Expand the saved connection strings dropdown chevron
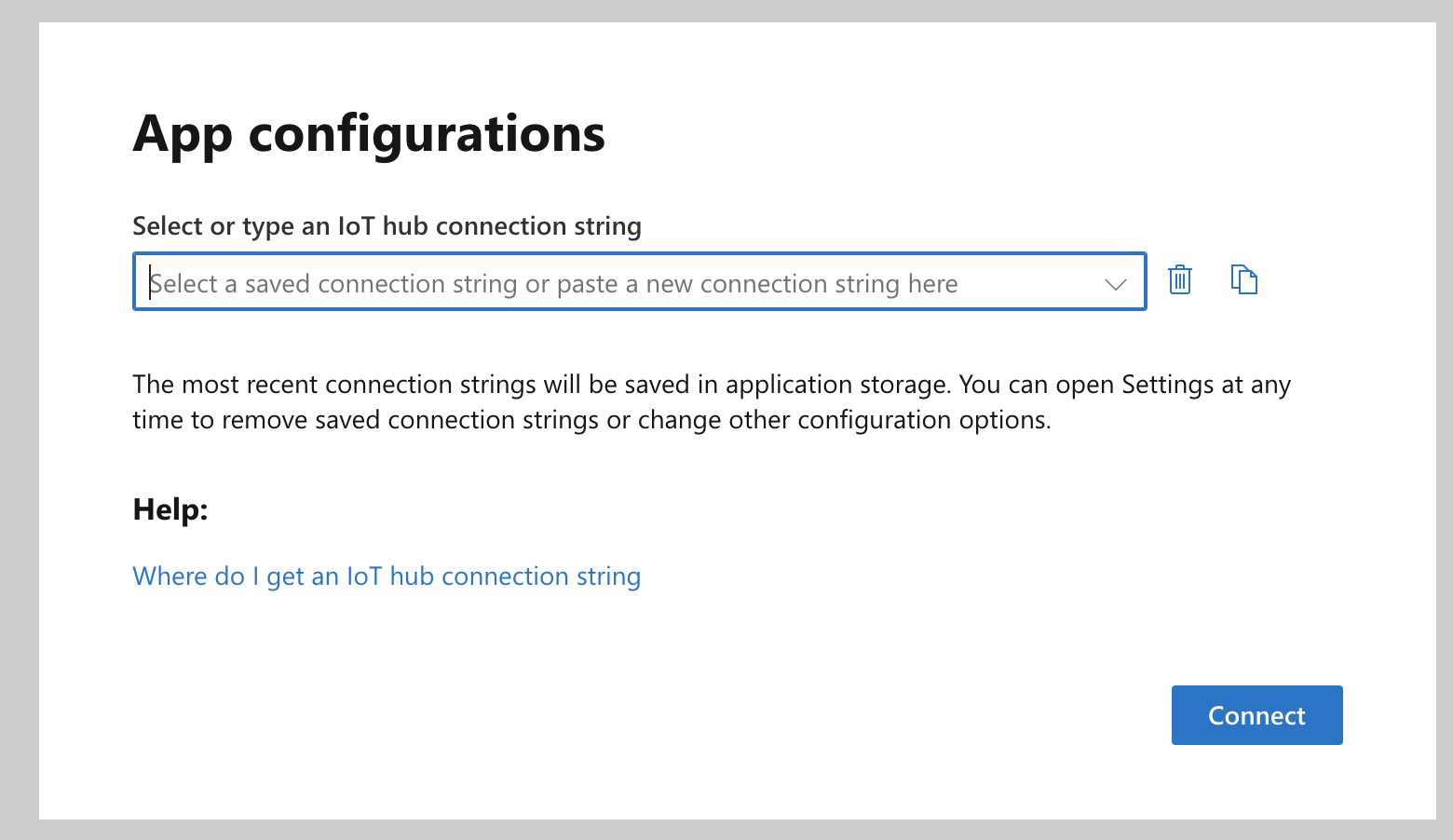Screen dimensions: 1453x840 1115,283
